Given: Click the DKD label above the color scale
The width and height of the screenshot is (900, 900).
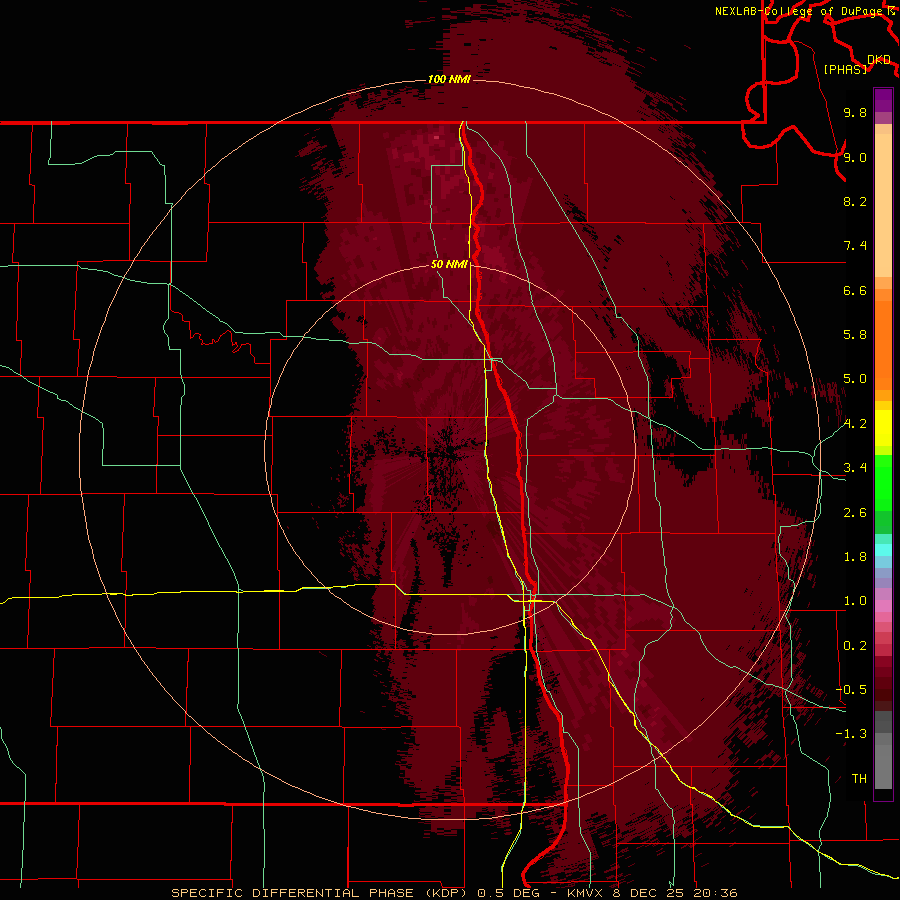Looking at the screenshot, I should point(879,60).
